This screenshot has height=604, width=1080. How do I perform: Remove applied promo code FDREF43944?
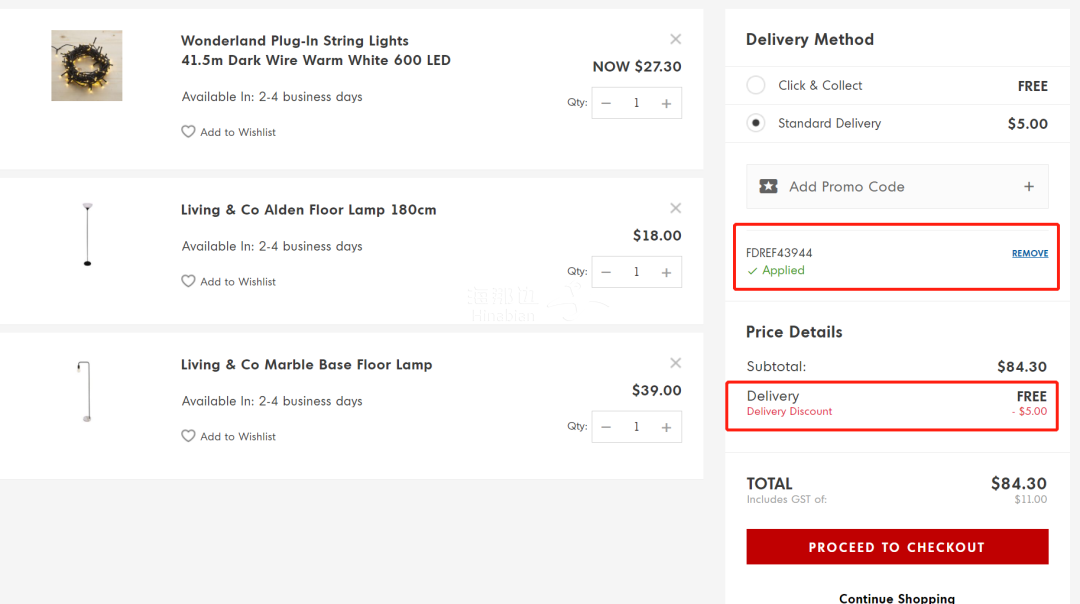click(x=1030, y=253)
